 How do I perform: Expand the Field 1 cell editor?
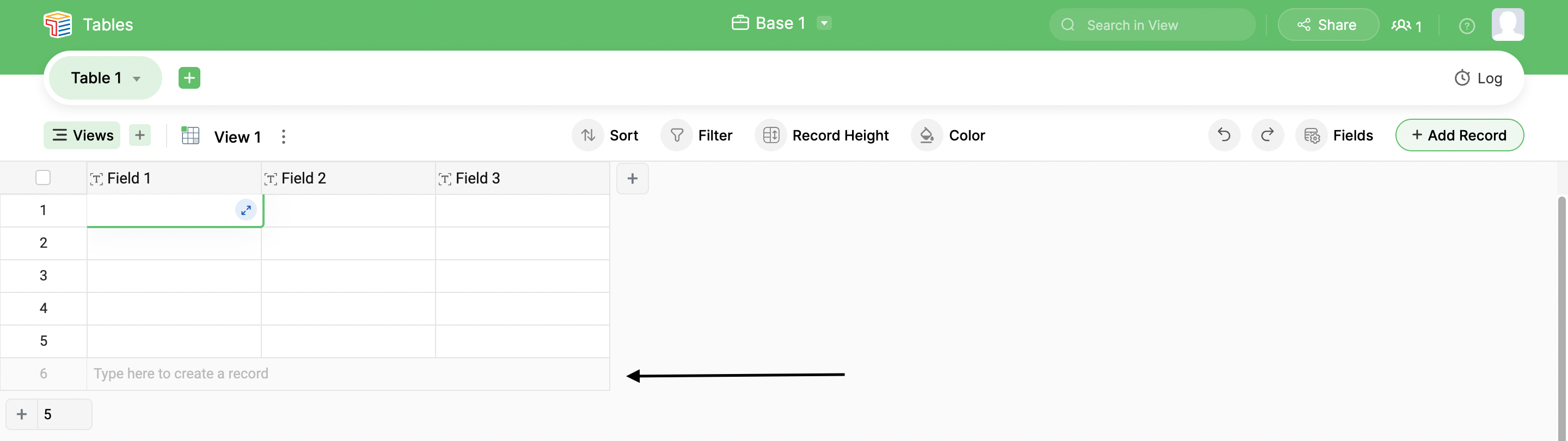[x=246, y=210]
